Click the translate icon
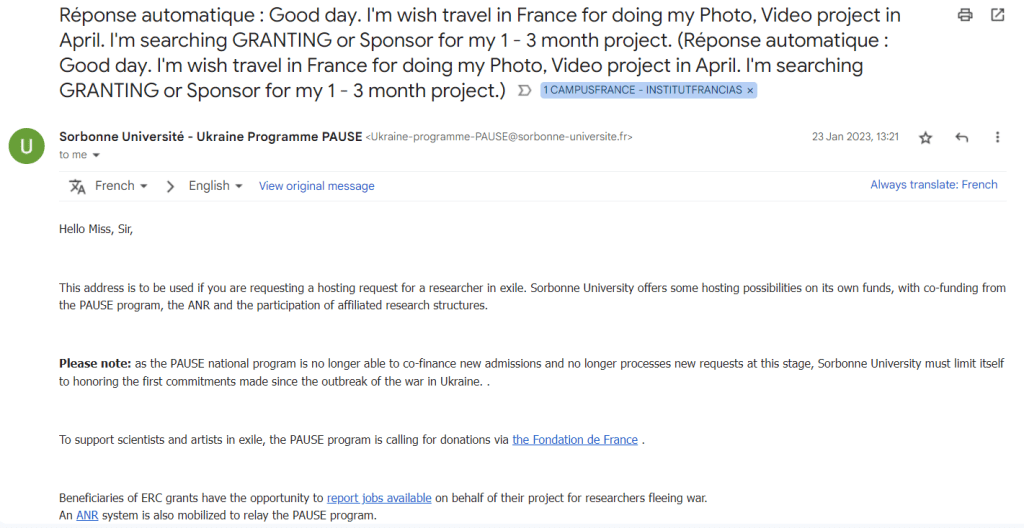The image size is (1024, 528). pos(77,186)
